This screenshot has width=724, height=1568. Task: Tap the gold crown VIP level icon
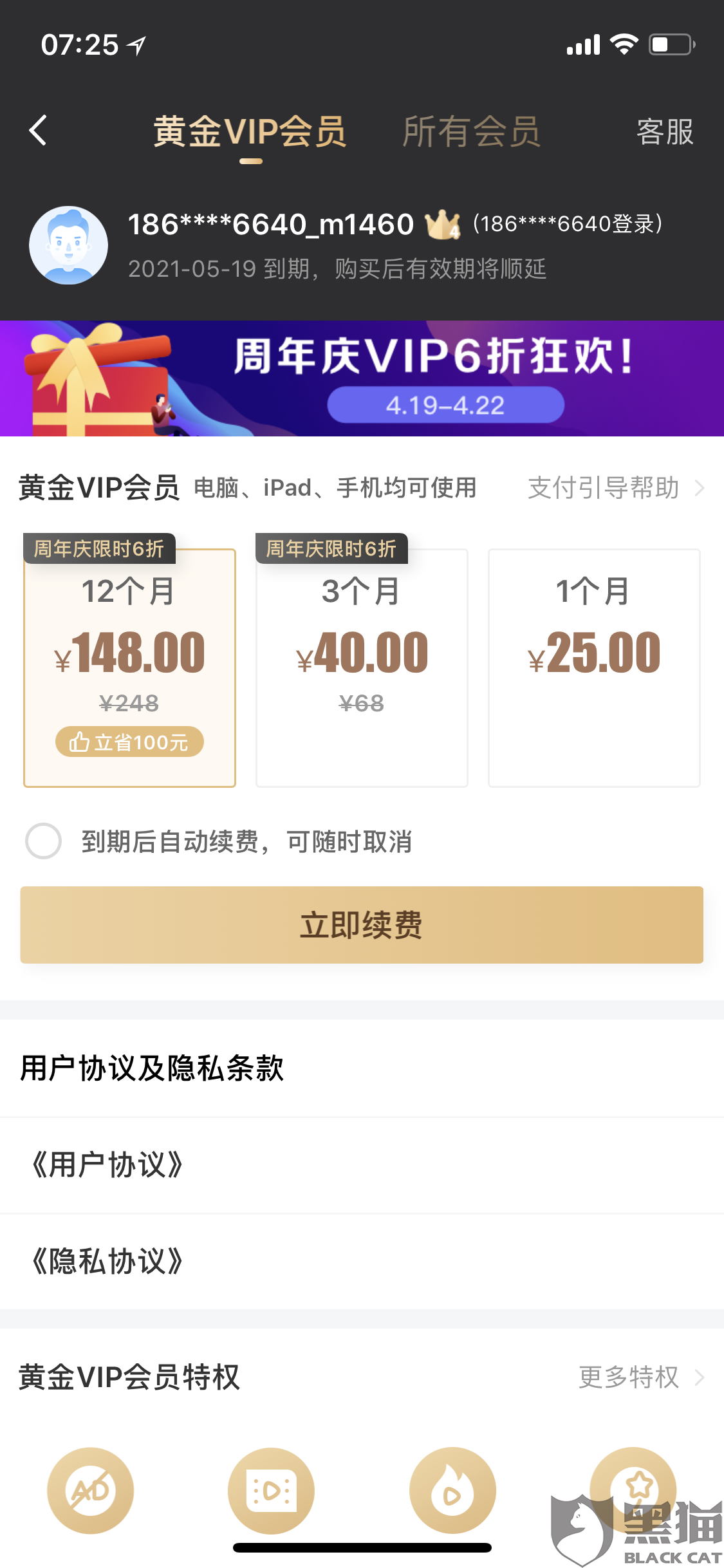442,225
